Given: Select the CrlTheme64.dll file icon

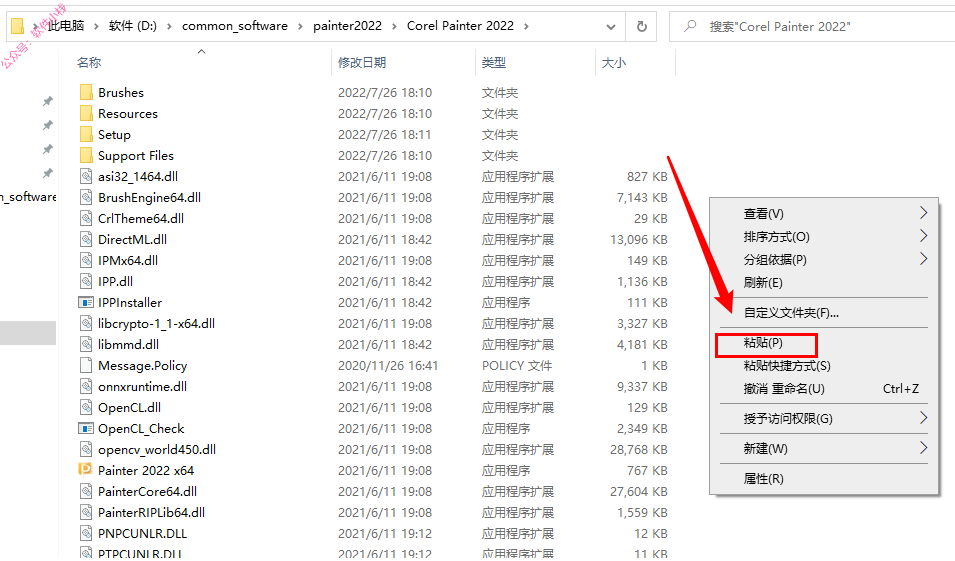Looking at the screenshot, I should (x=86, y=219).
